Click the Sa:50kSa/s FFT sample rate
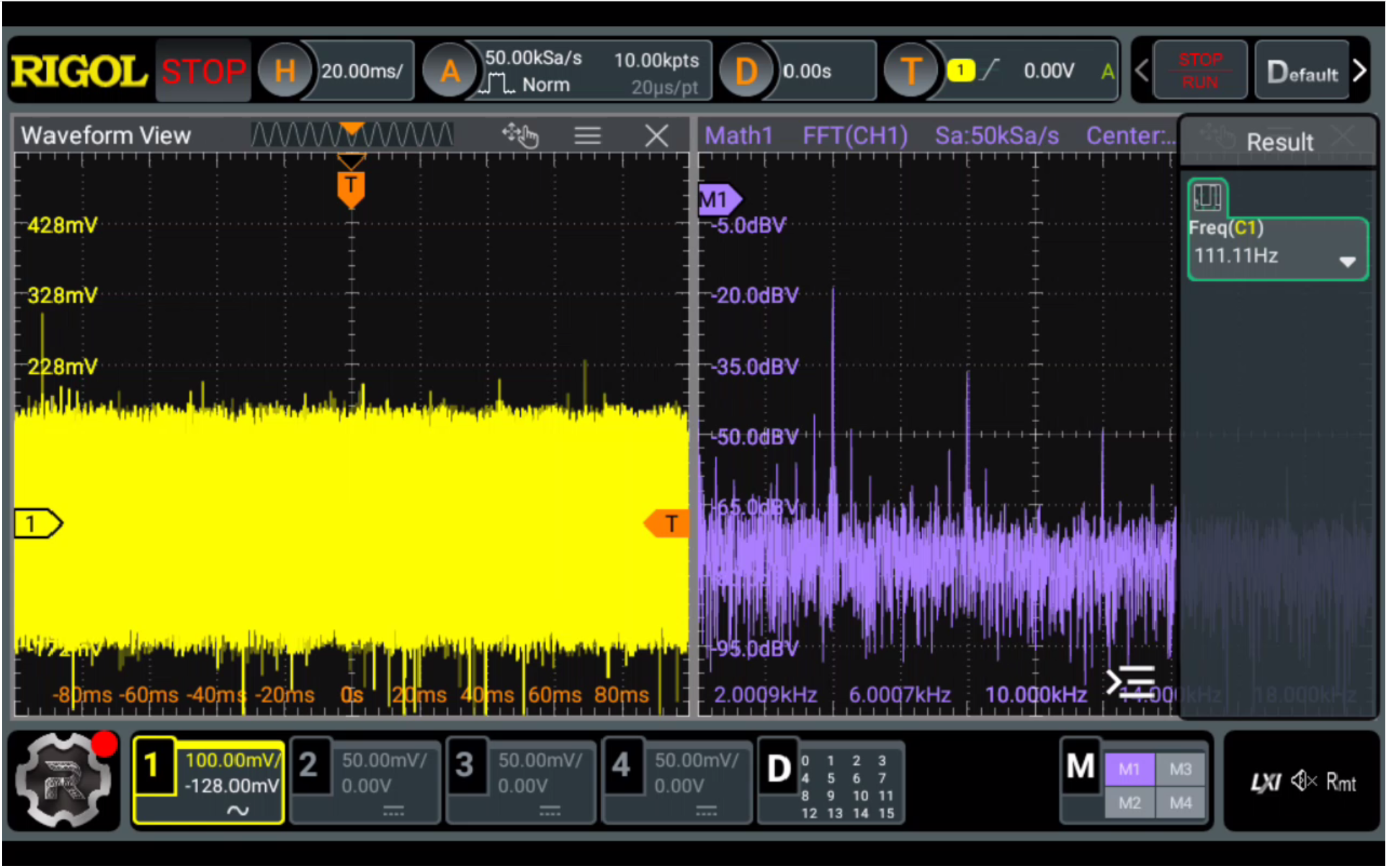Viewport: 1386px width, 868px height. (x=997, y=135)
